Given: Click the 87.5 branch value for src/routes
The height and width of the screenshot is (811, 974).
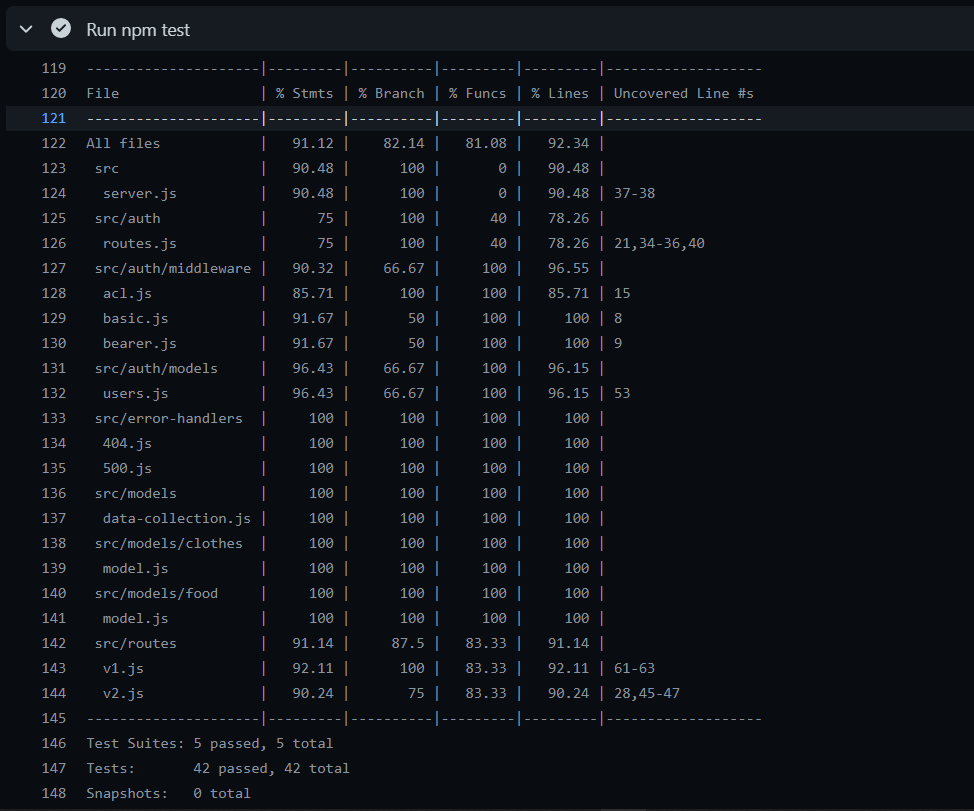Looking at the screenshot, I should click(x=408, y=643).
